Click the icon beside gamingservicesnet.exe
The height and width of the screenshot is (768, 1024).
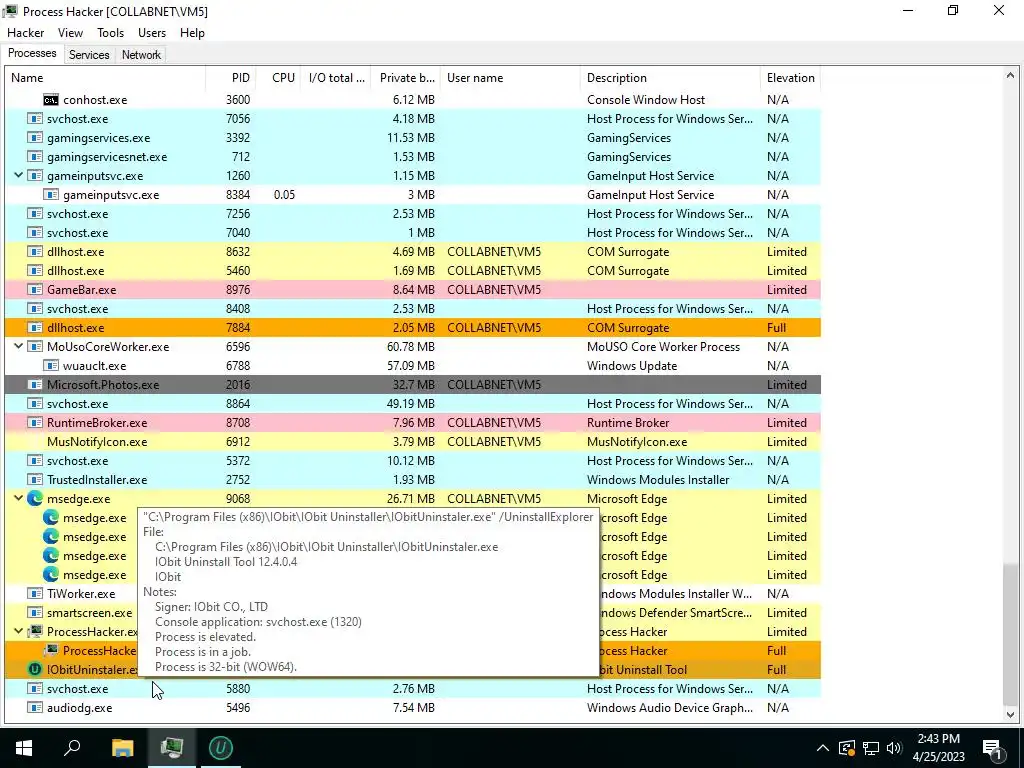tap(35, 157)
